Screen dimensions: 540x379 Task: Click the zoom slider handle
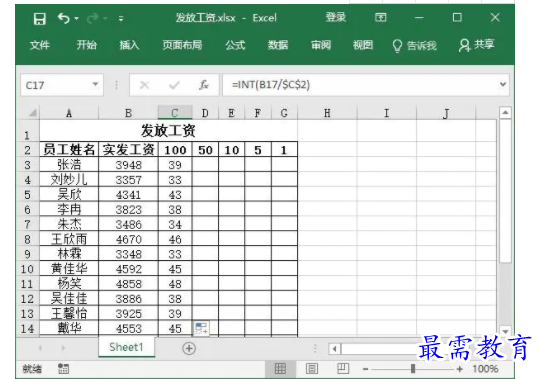[413, 369]
